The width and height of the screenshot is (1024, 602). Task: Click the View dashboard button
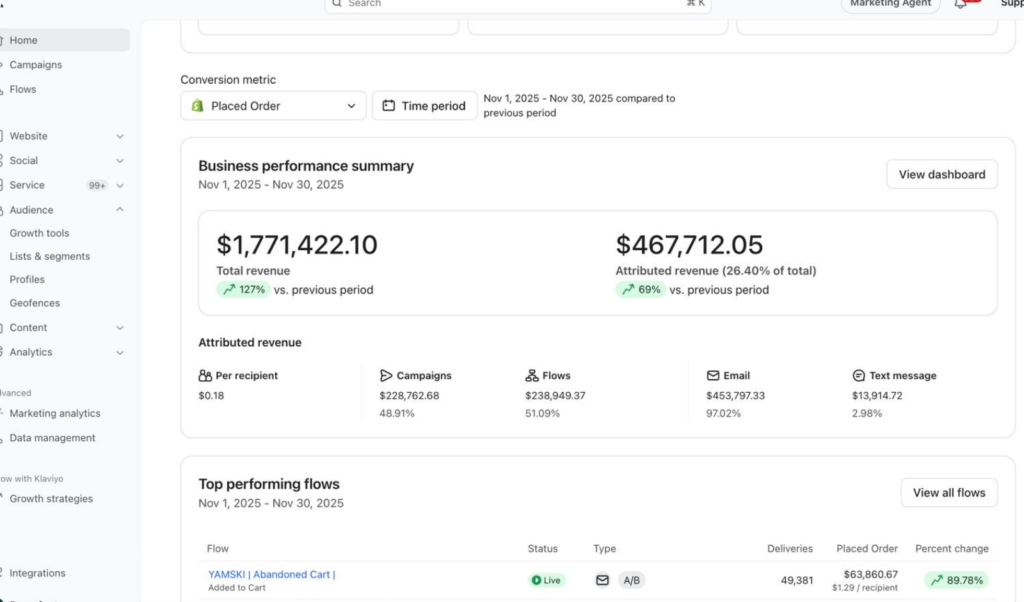coord(941,174)
